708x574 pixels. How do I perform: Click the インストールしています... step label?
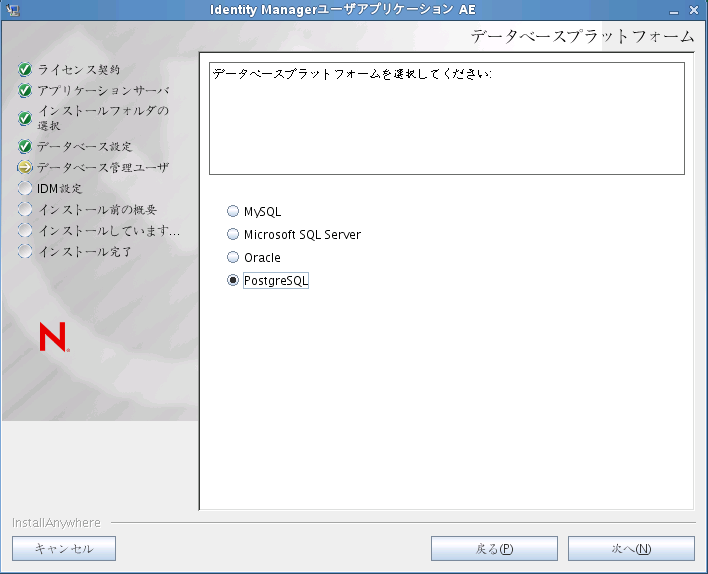click(x=109, y=231)
